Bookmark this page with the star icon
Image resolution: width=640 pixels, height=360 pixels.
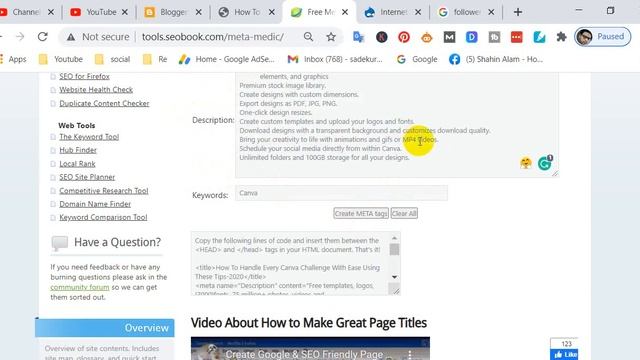tap(331, 37)
